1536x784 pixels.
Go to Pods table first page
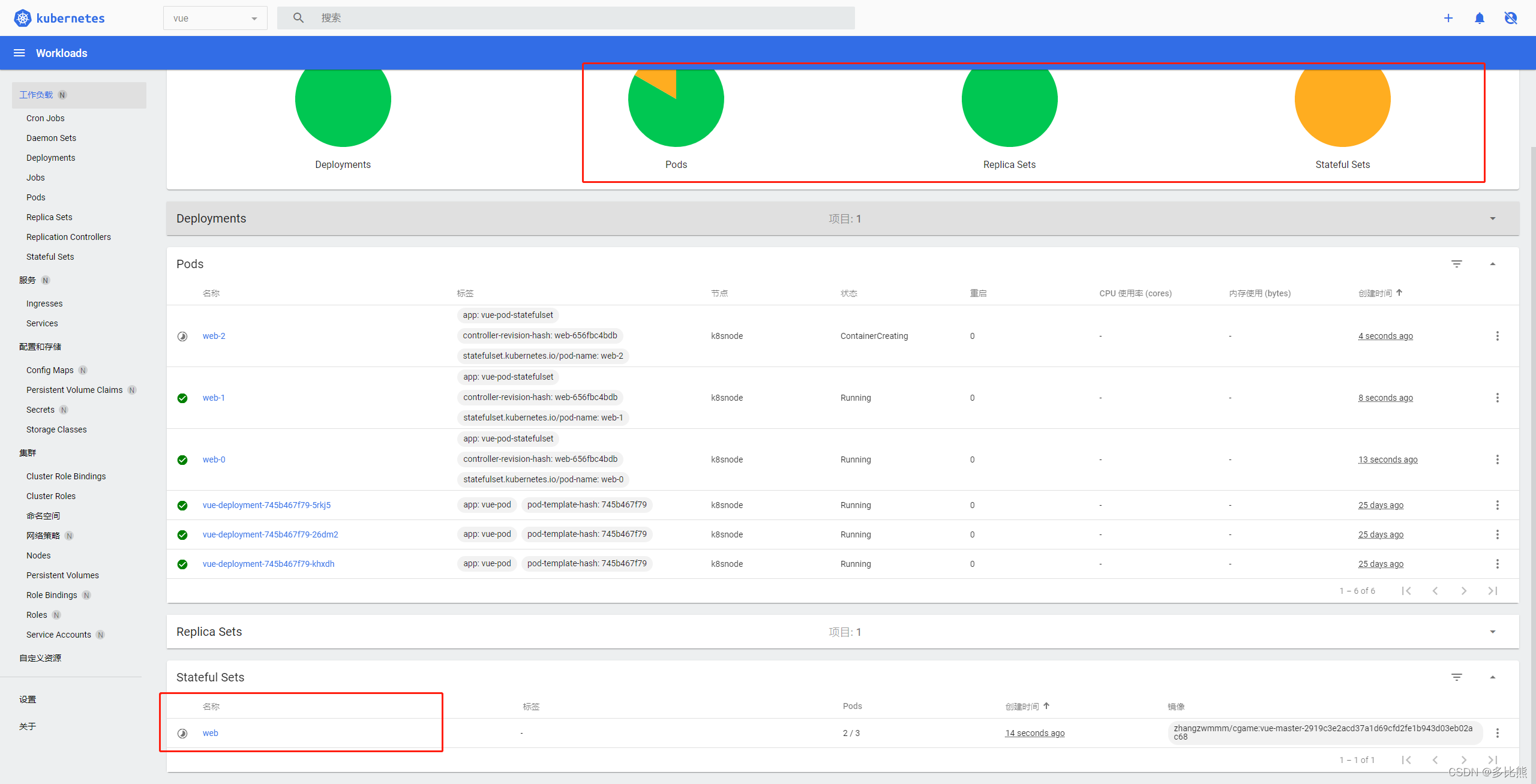click(x=1406, y=591)
